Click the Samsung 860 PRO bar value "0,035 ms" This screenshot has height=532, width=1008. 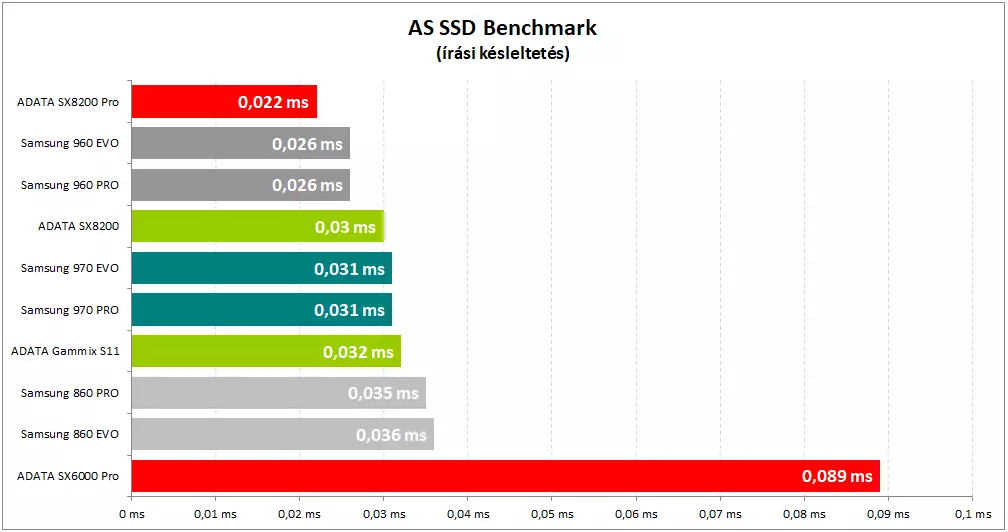coord(383,393)
